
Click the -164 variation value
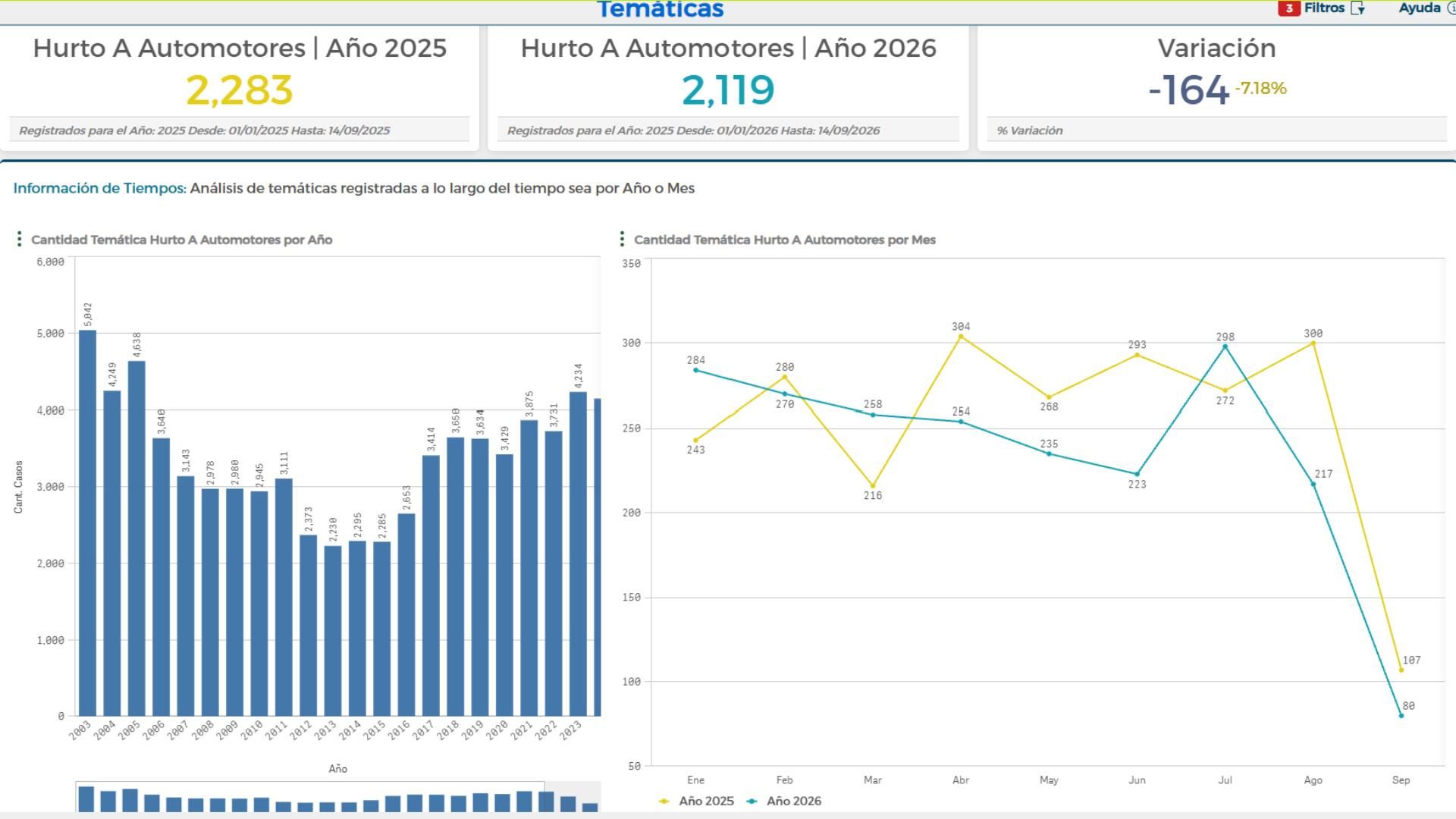coord(1188,90)
